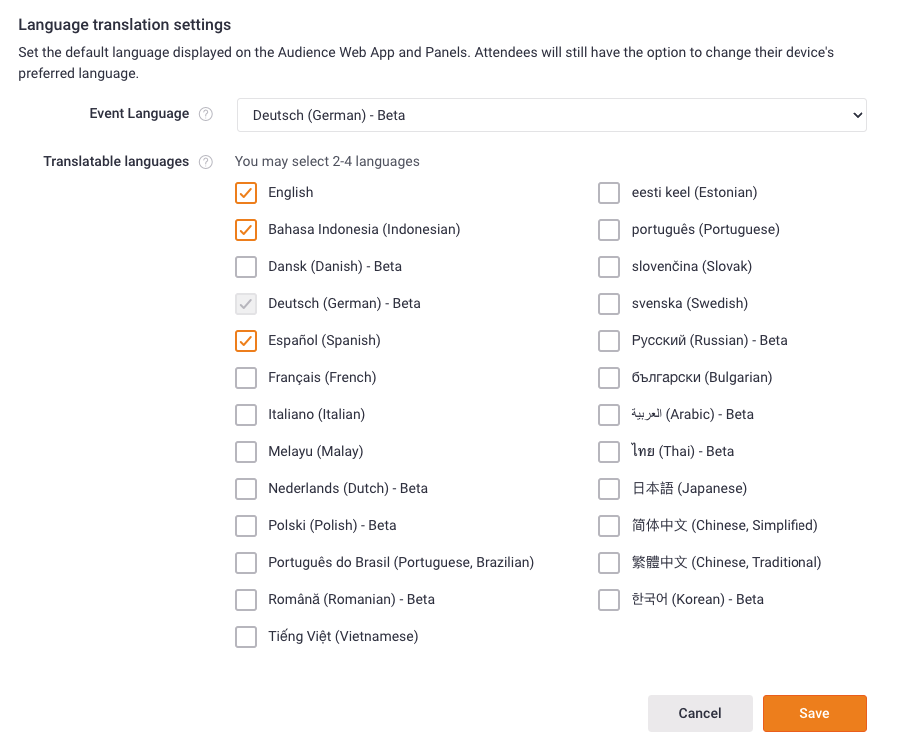
Task: Select Français (French) as translatable language
Action: 246,377
